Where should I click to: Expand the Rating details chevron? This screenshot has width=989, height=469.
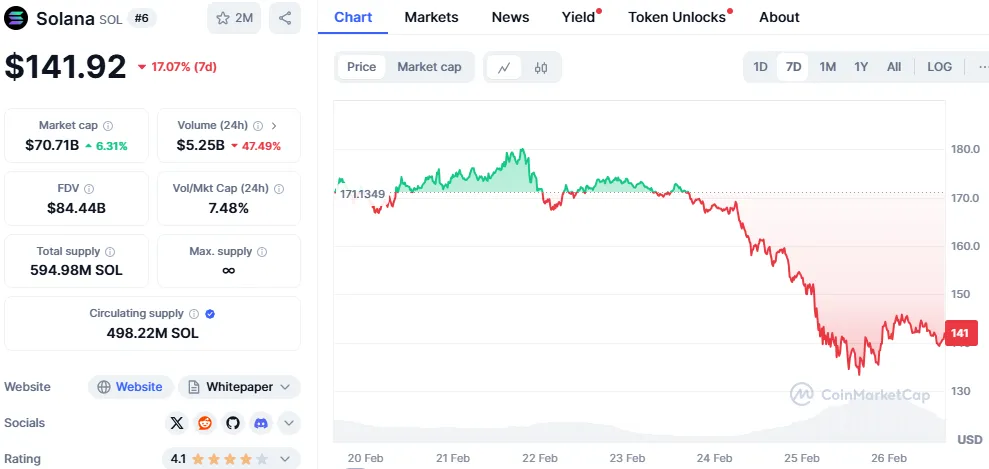(x=288, y=459)
